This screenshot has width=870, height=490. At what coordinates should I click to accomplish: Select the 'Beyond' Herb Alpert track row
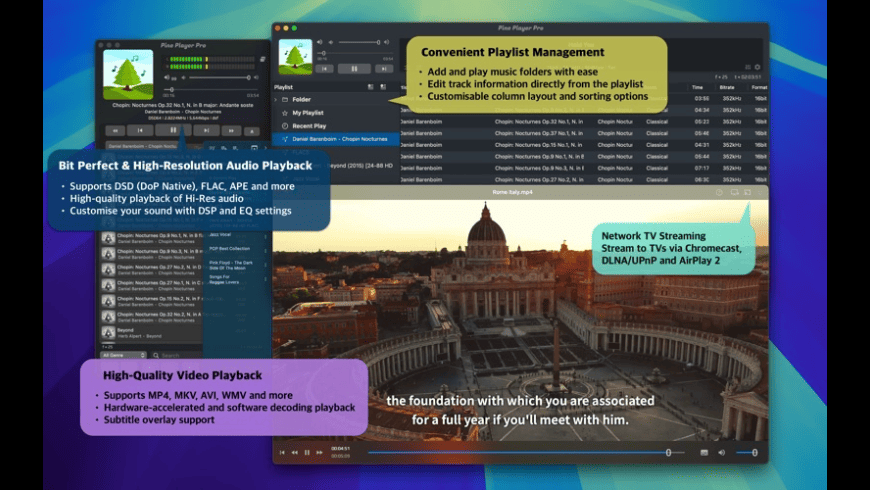pyautogui.click(x=150, y=333)
